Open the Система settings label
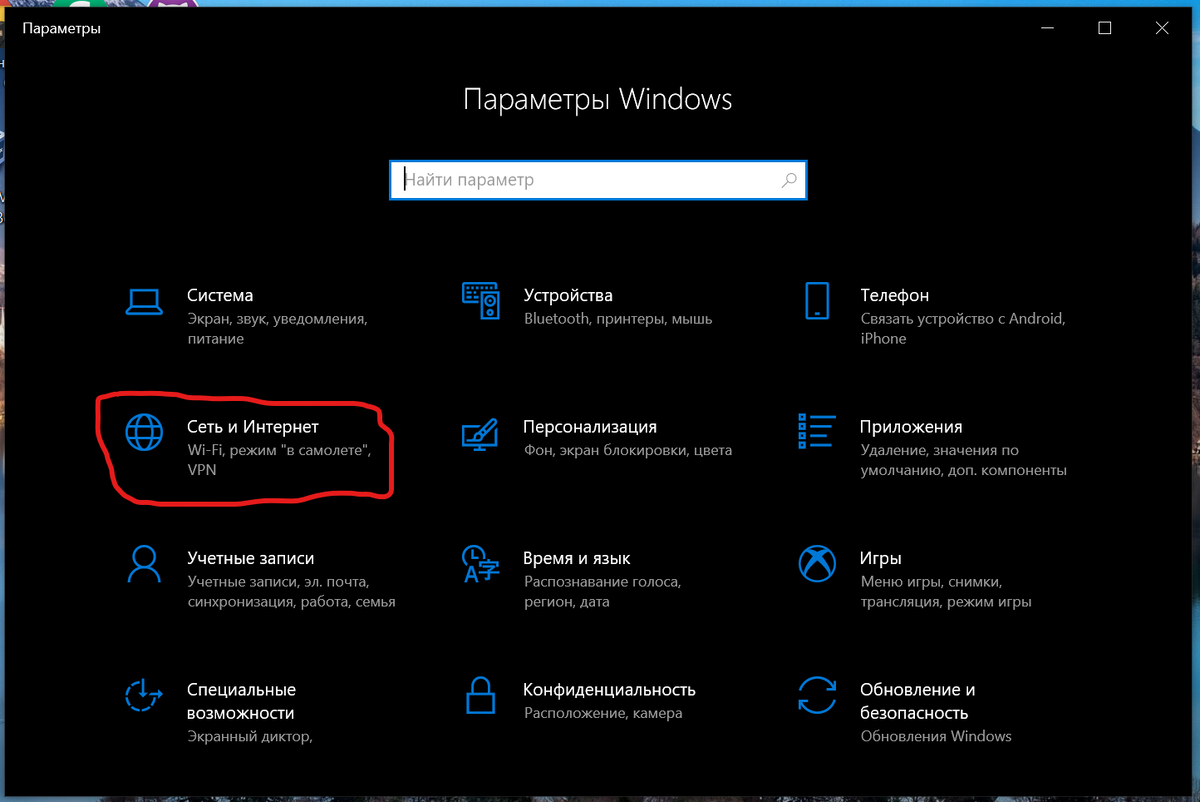 click(x=220, y=295)
